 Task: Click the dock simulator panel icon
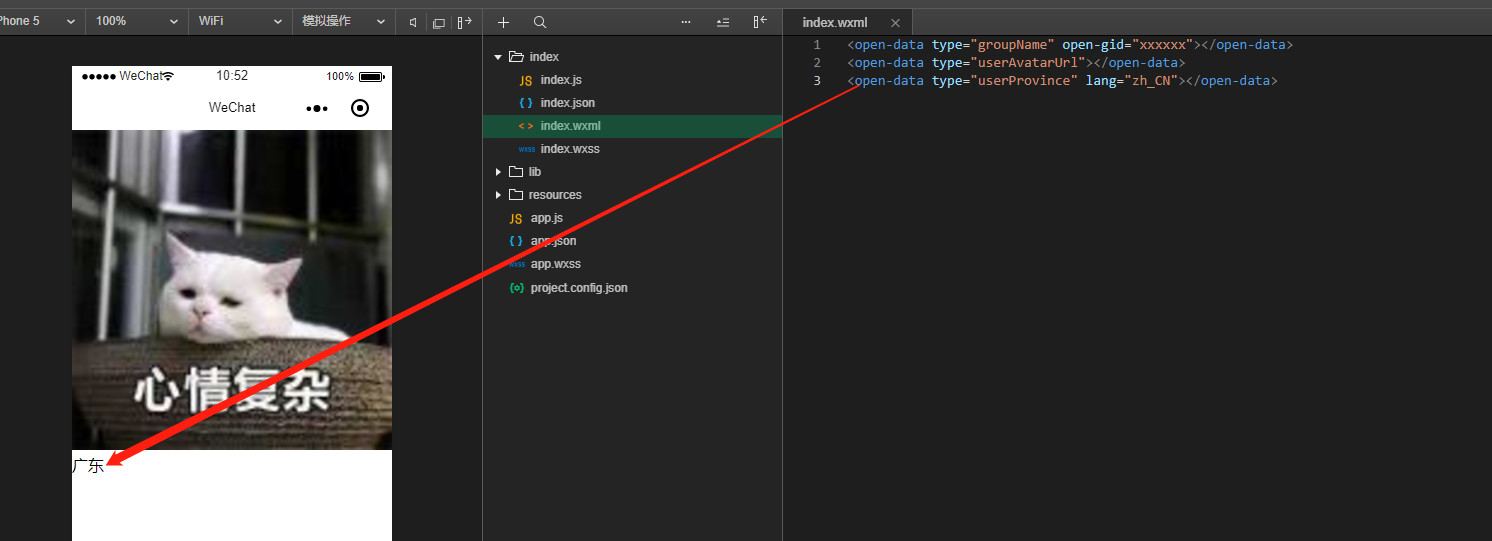pos(464,22)
